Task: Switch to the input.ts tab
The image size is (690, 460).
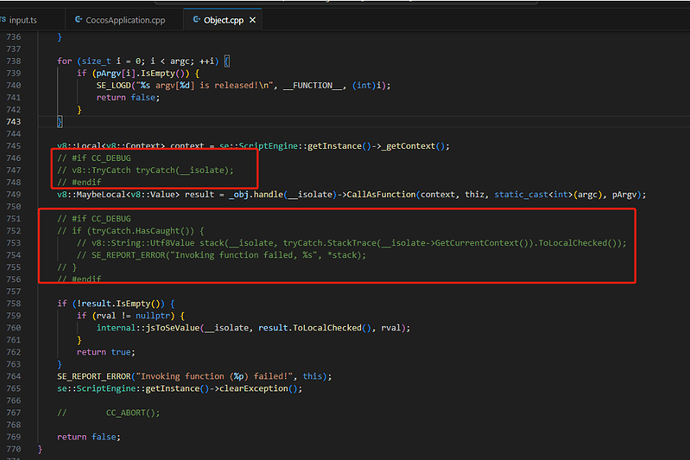Action: (x=29, y=19)
